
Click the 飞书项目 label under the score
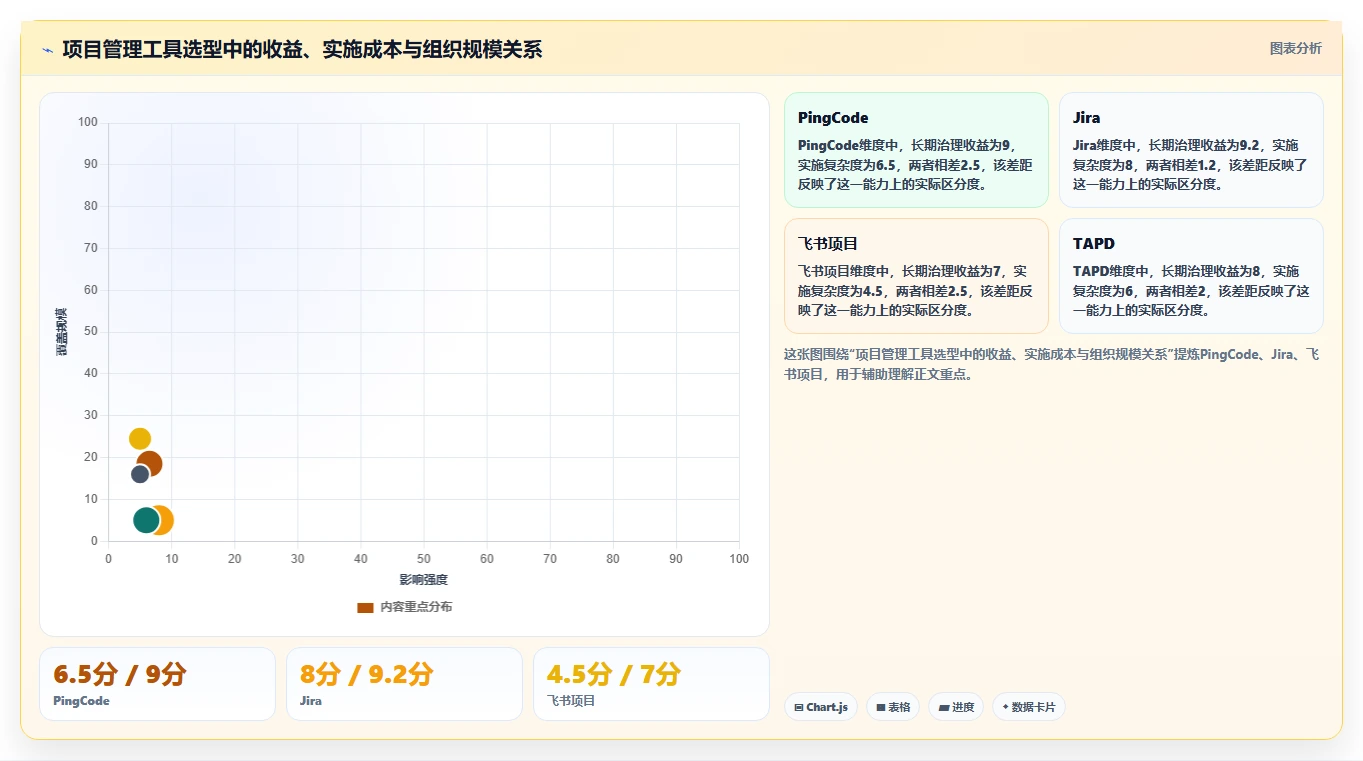(x=571, y=701)
